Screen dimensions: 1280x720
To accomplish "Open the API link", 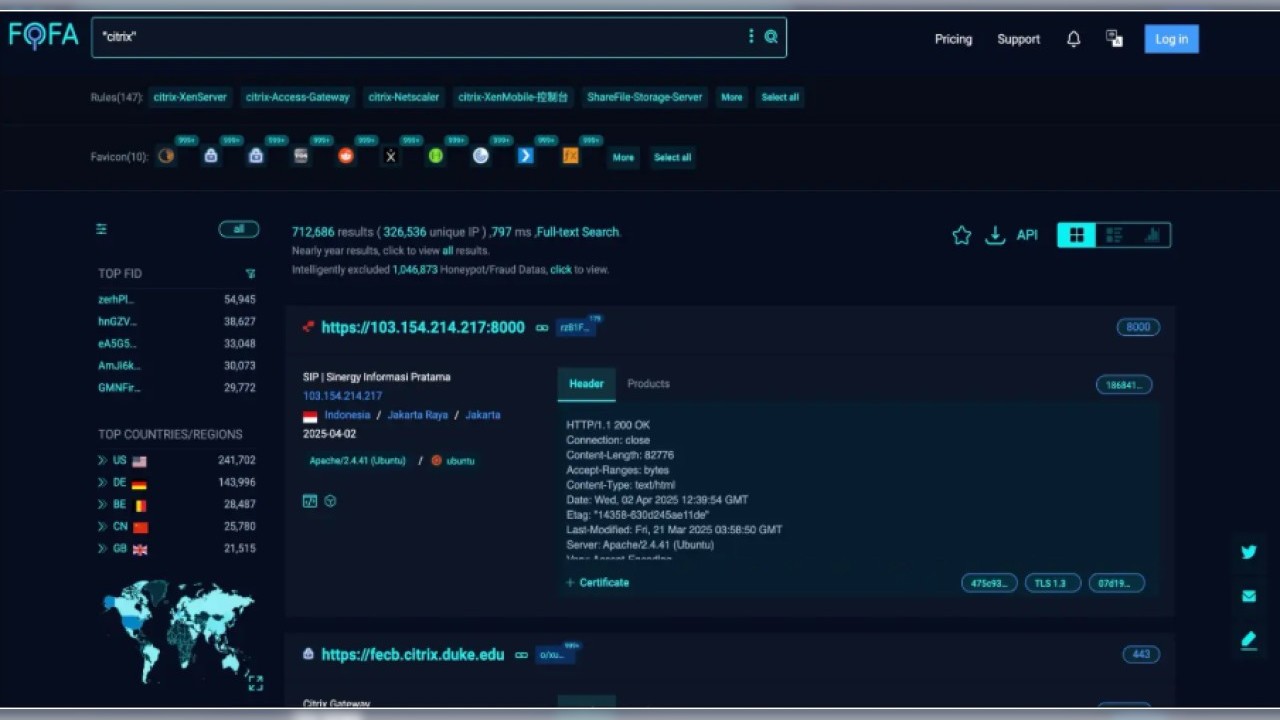I will coord(1027,235).
